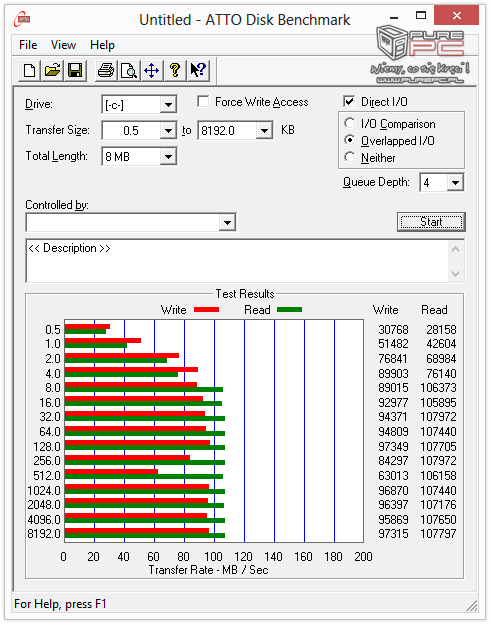Click write value 63013

pyautogui.click(x=393, y=476)
